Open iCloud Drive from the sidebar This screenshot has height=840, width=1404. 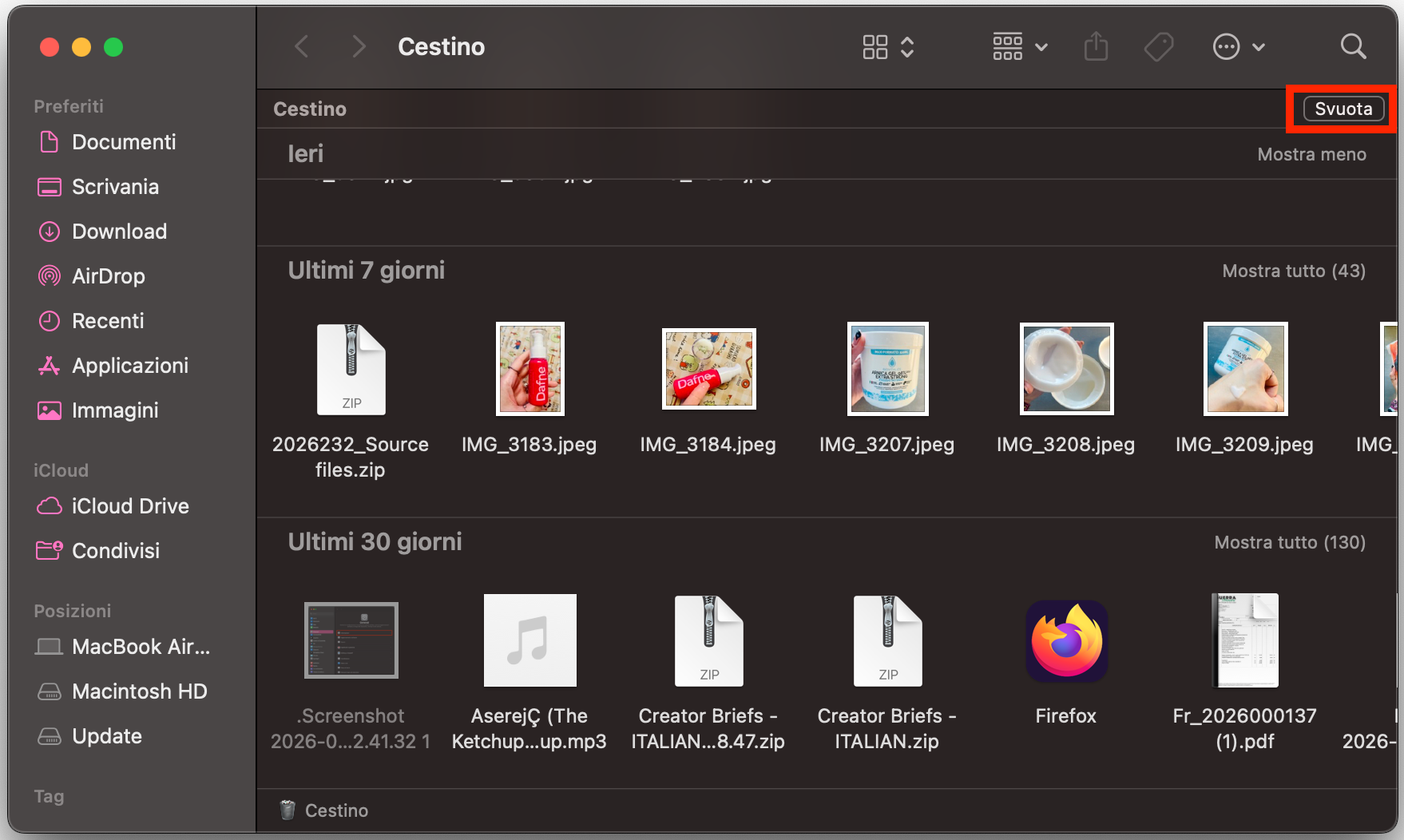click(130, 505)
